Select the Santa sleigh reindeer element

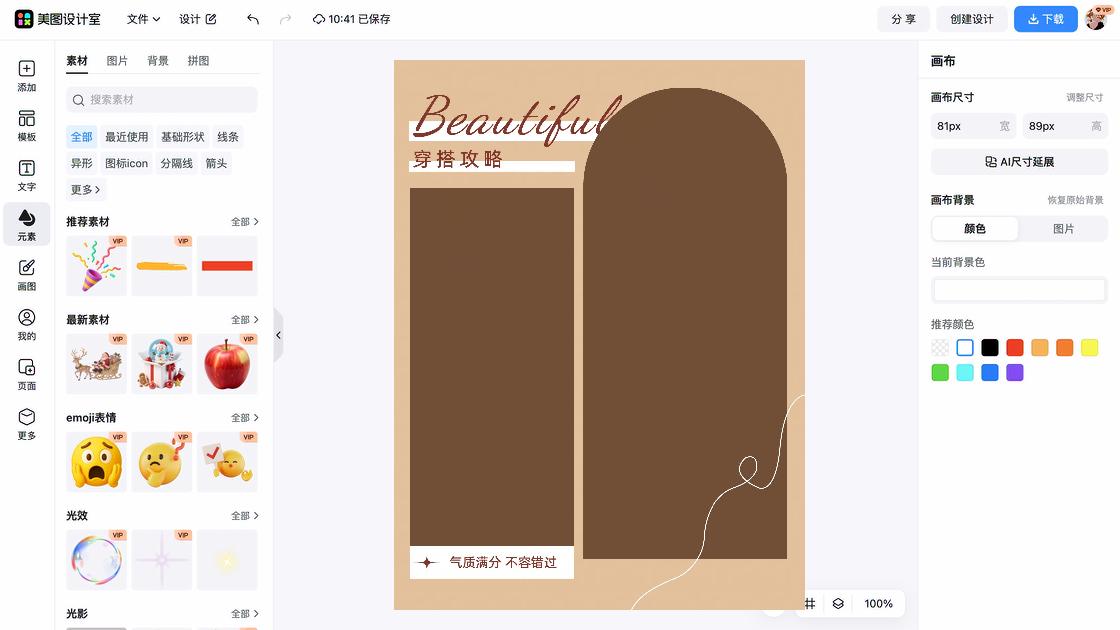click(x=96, y=364)
